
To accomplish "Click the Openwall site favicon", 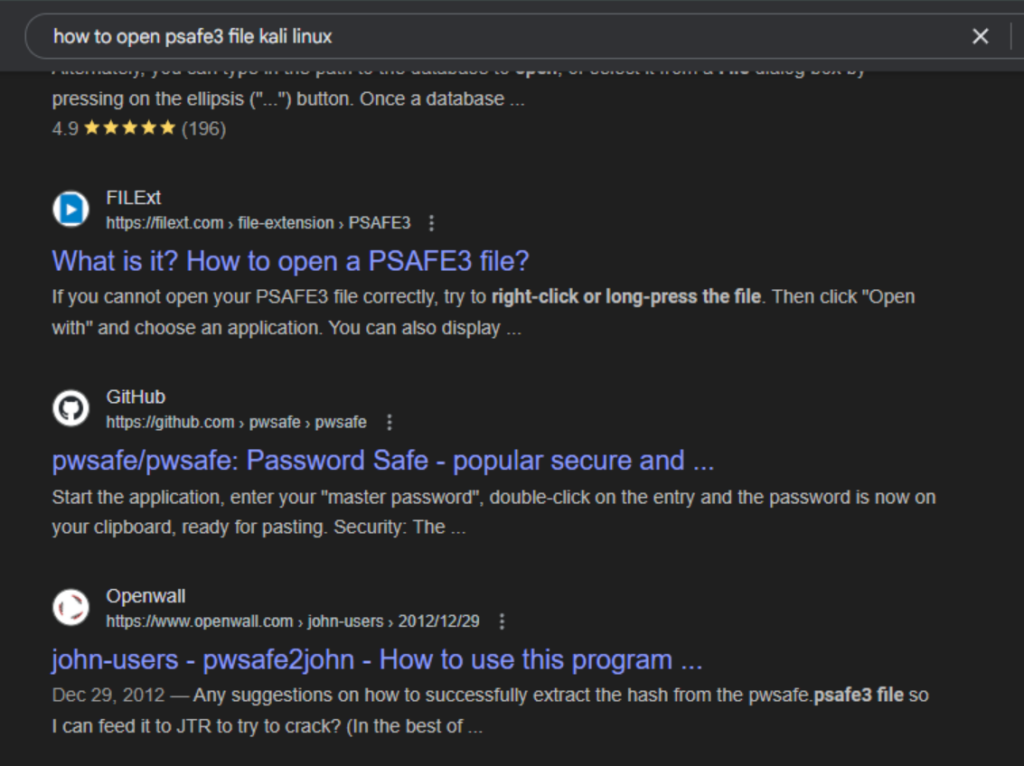I will coord(71,607).
